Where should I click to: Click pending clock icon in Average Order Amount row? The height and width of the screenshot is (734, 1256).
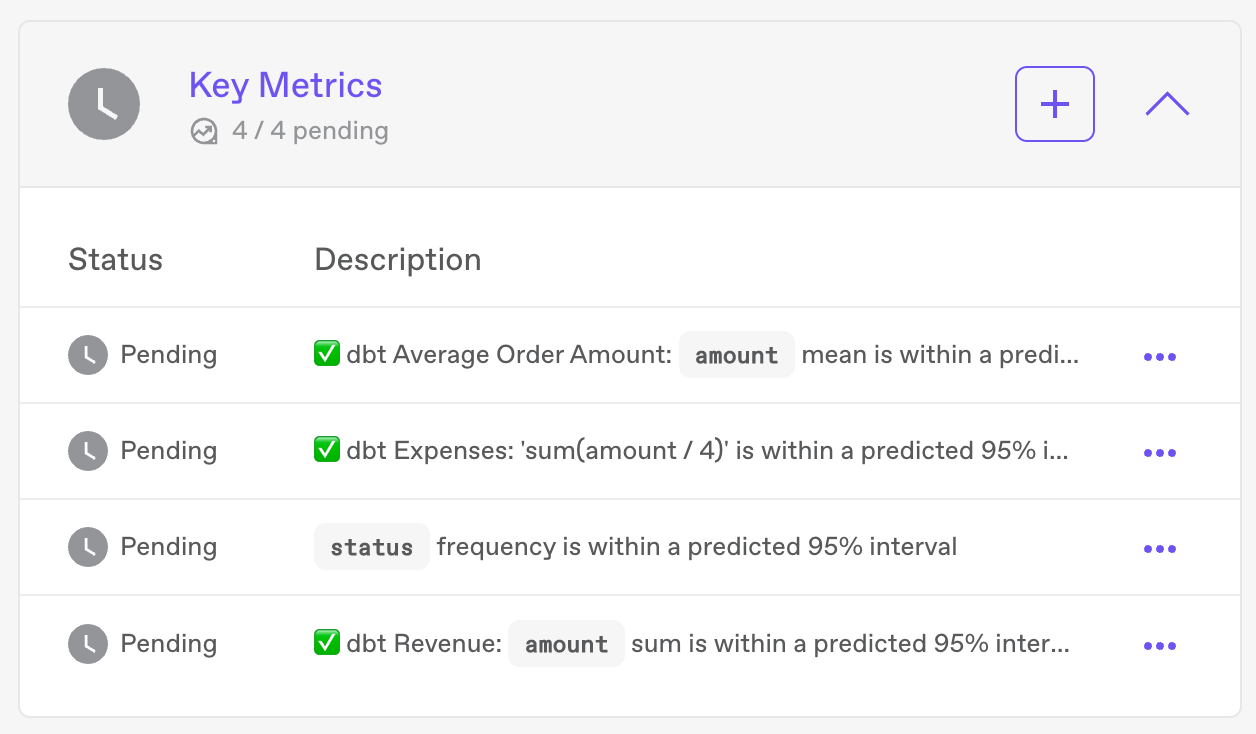(x=88, y=355)
